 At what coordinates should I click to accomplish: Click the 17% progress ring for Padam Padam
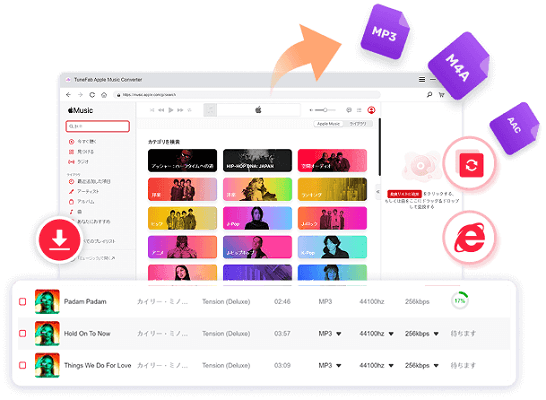click(460, 301)
